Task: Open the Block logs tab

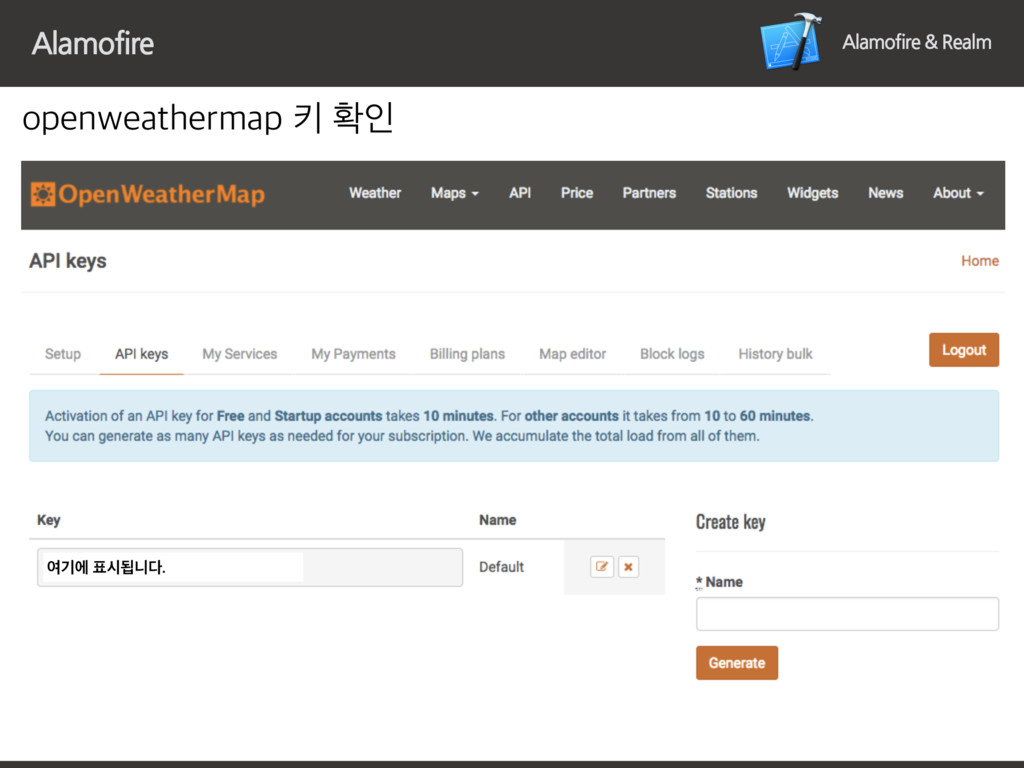Action: [672, 354]
